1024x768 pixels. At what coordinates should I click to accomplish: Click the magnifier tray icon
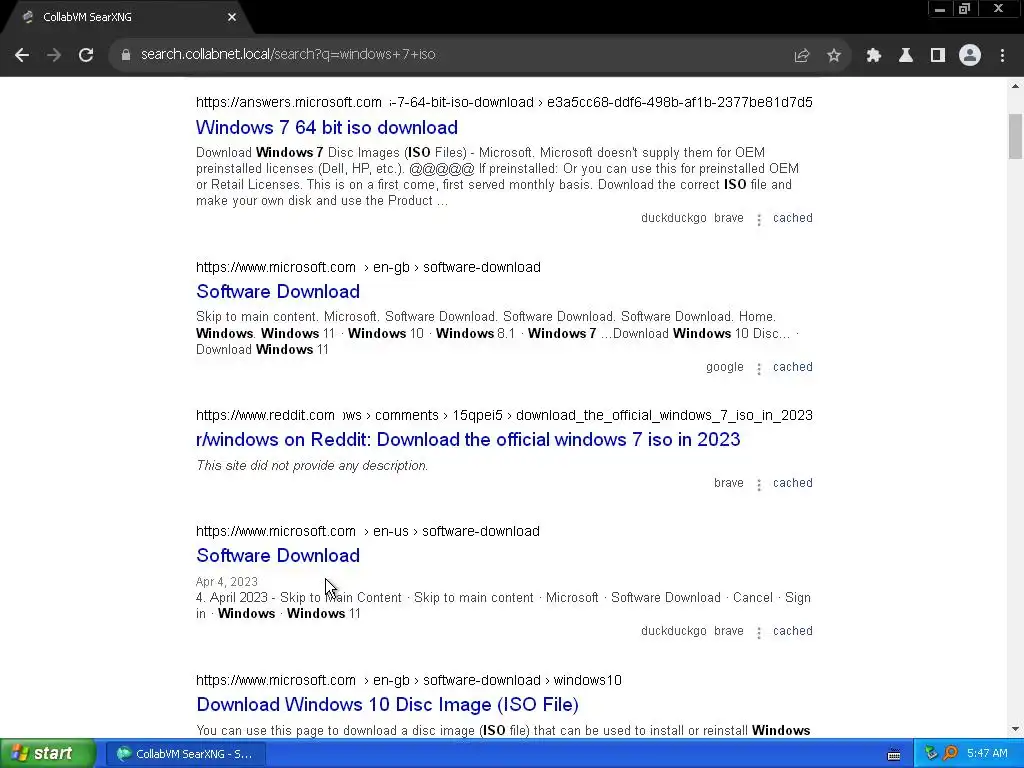pos(950,754)
